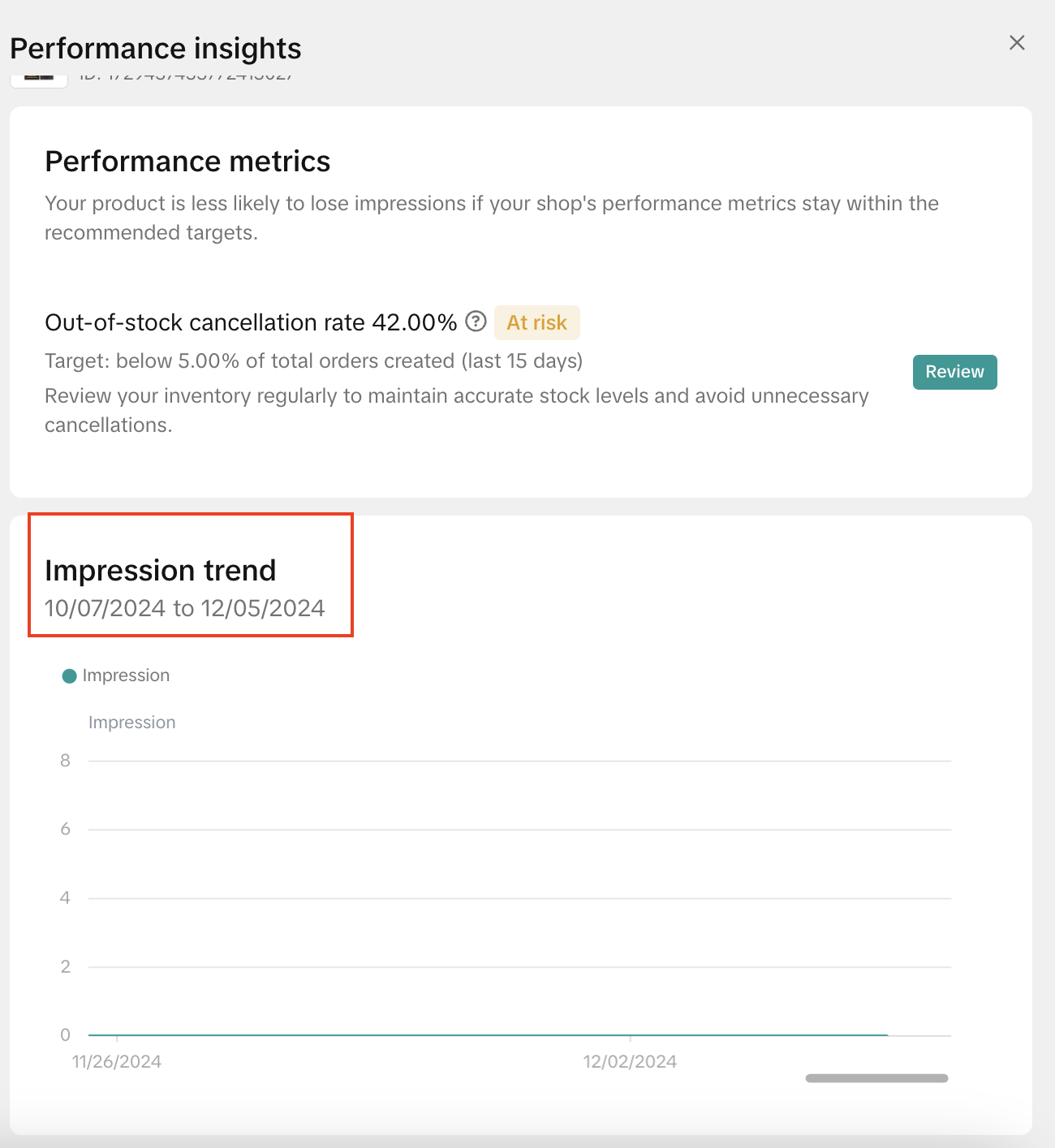
Task: Click the Impression y-axis title
Action: (131, 723)
